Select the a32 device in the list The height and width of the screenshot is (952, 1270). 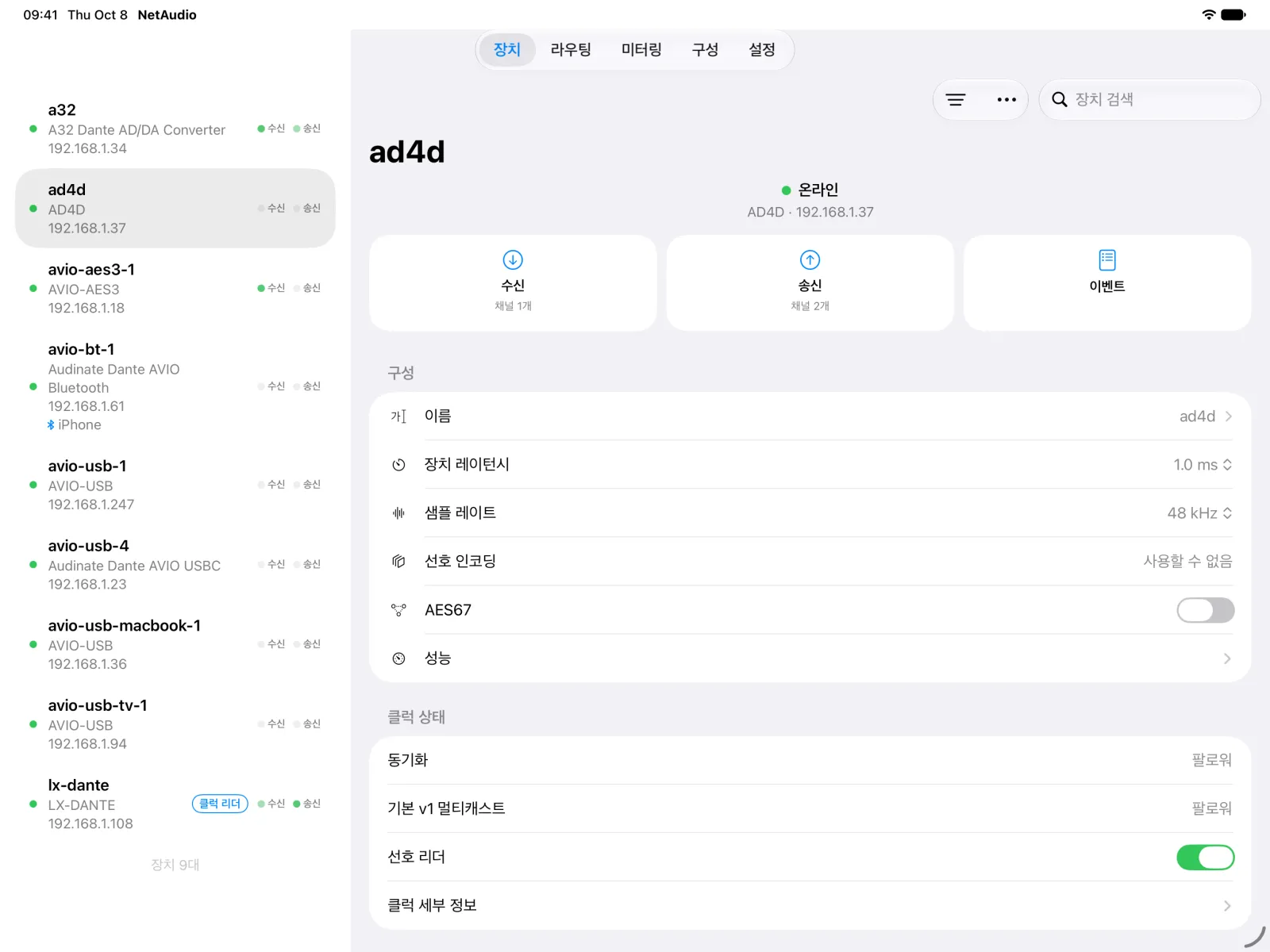pyautogui.click(x=175, y=129)
